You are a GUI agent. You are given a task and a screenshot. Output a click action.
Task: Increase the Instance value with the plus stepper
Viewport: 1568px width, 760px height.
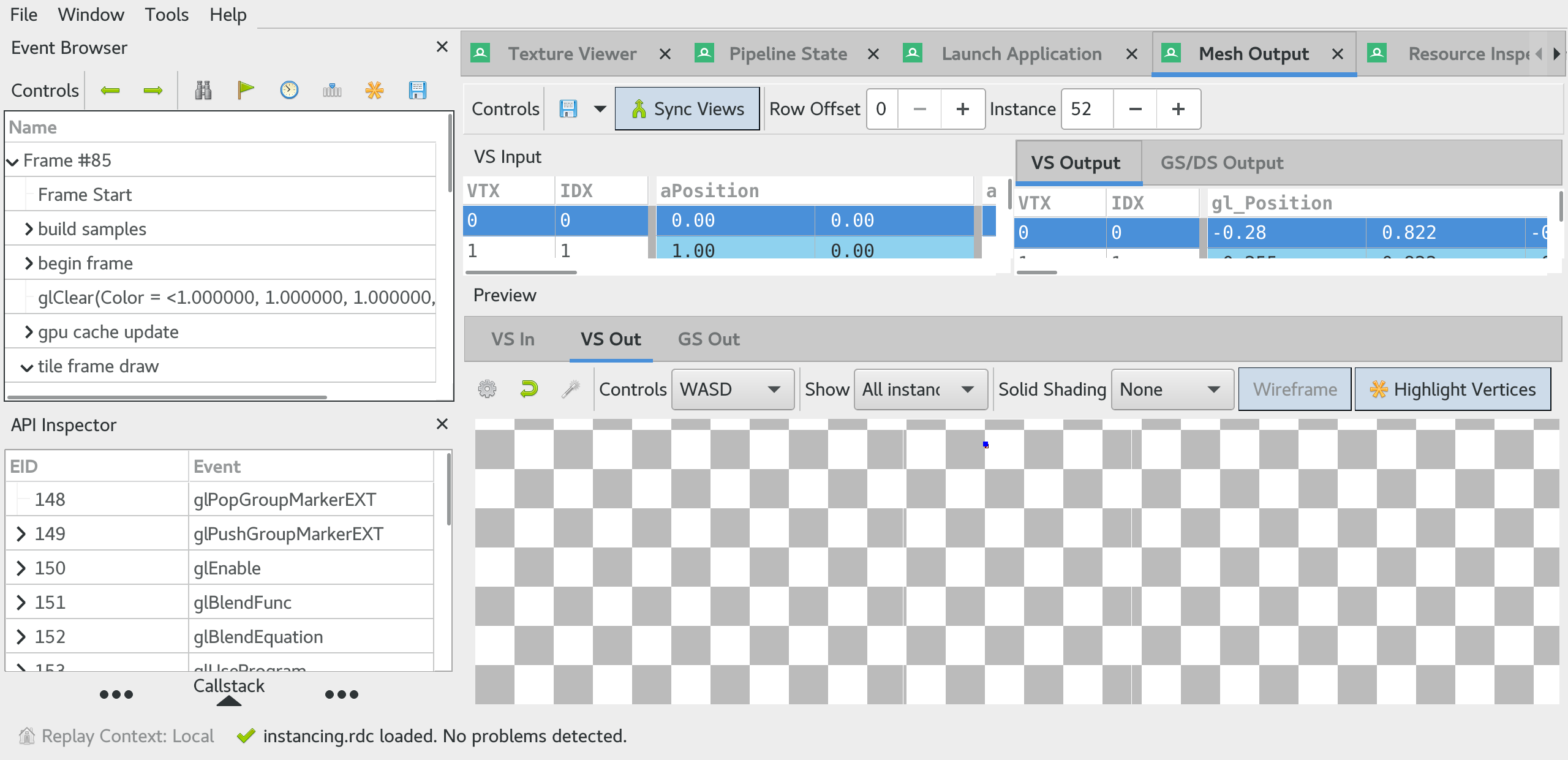coord(1178,109)
